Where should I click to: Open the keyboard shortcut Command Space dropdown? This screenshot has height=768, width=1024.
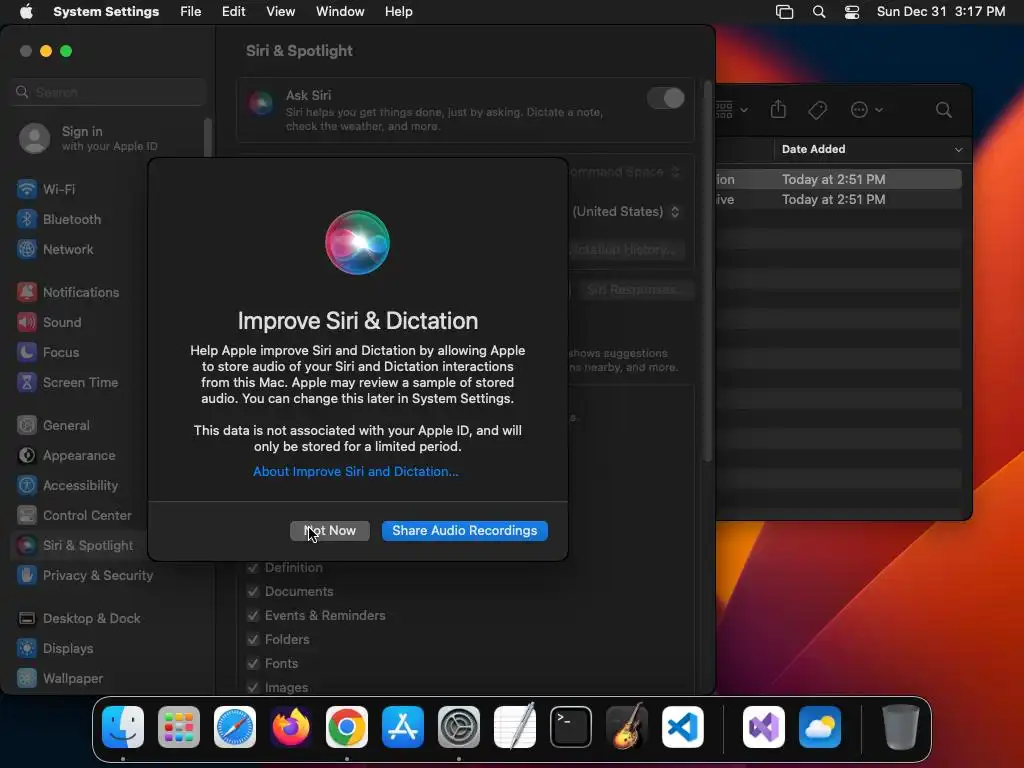[x=626, y=172]
